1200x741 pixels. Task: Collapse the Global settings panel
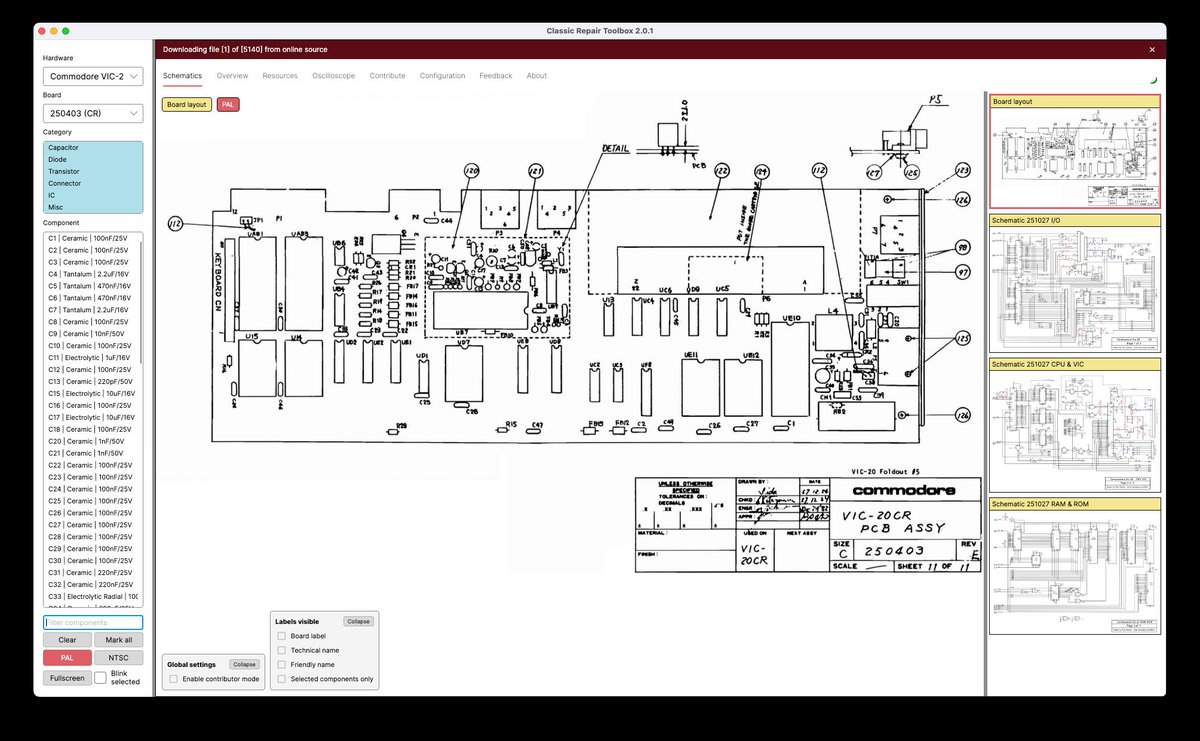(x=243, y=664)
